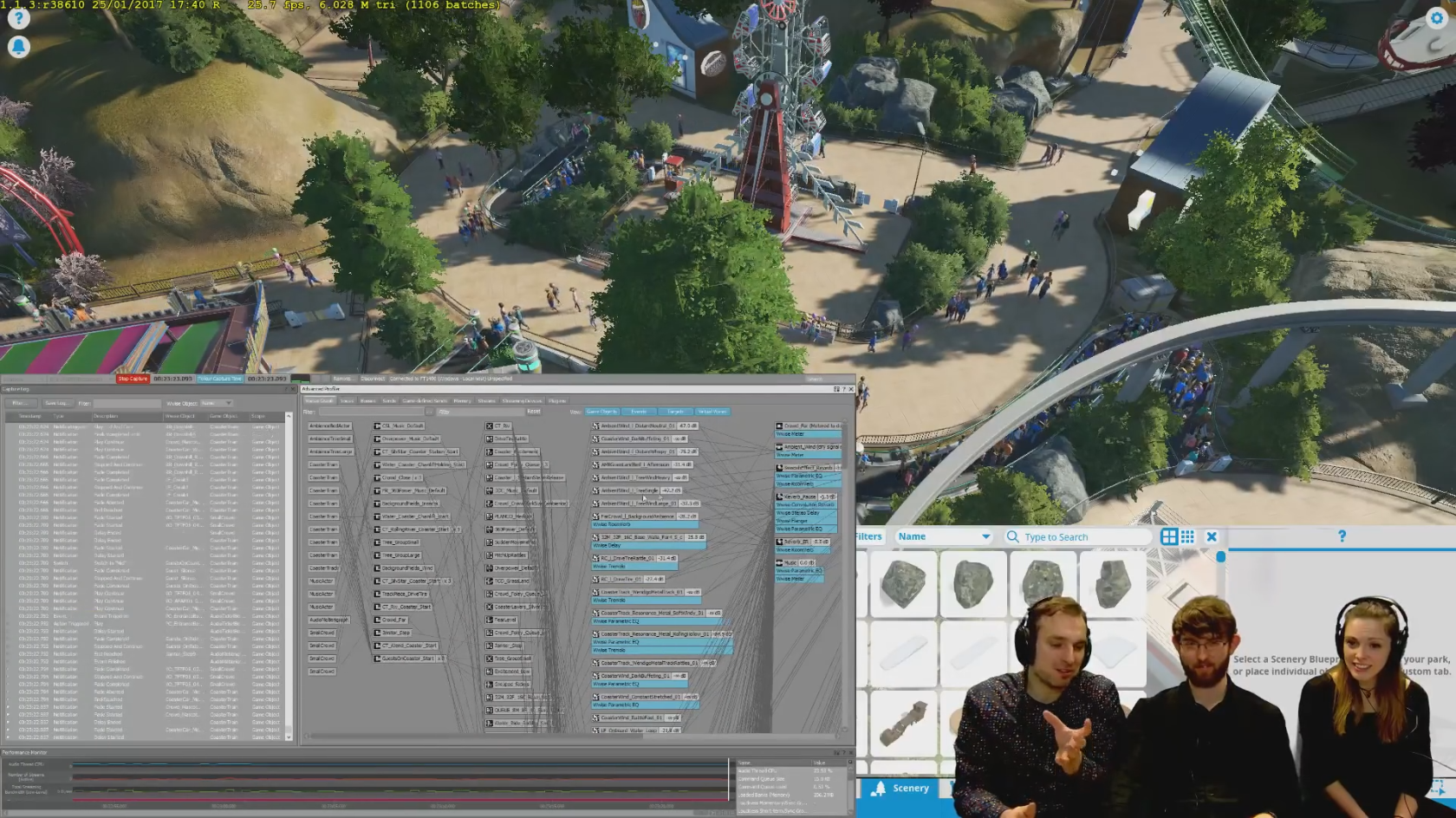Select the ruined stone piece thumbnail
This screenshot has height=818, width=1456.
point(903,725)
